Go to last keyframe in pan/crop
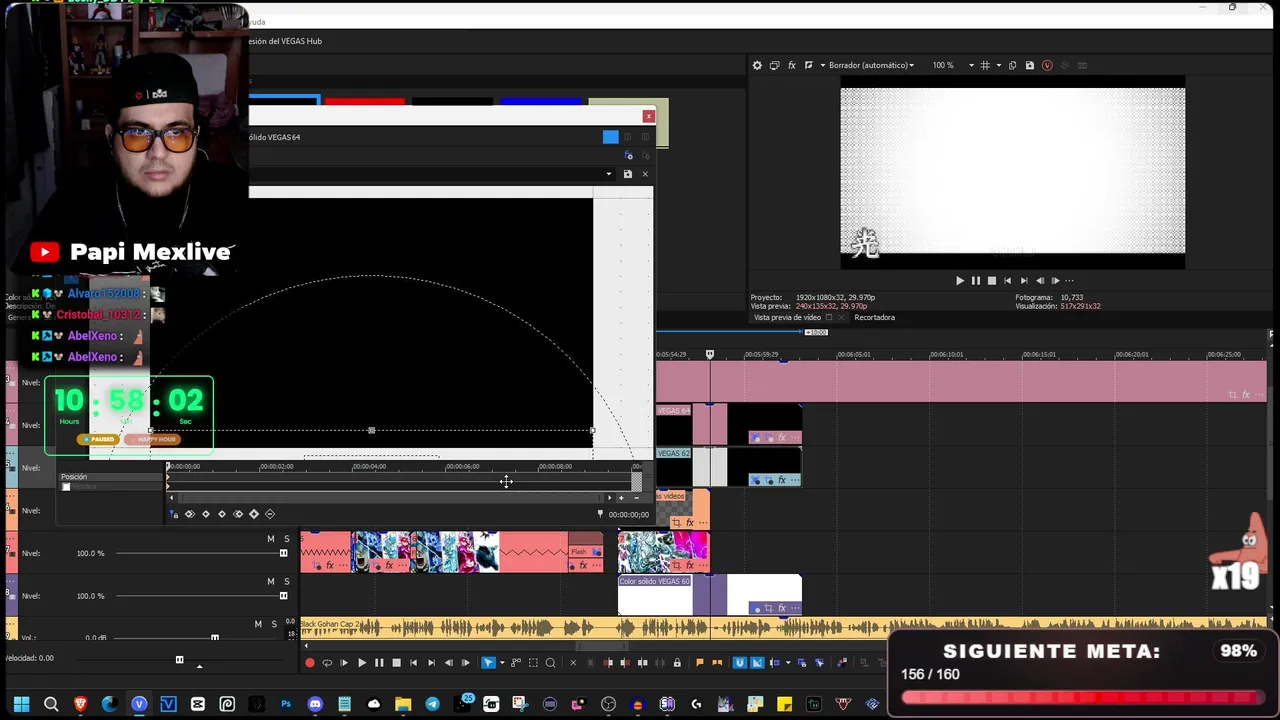This screenshot has width=1280, height=720. [x=238, y=514]
